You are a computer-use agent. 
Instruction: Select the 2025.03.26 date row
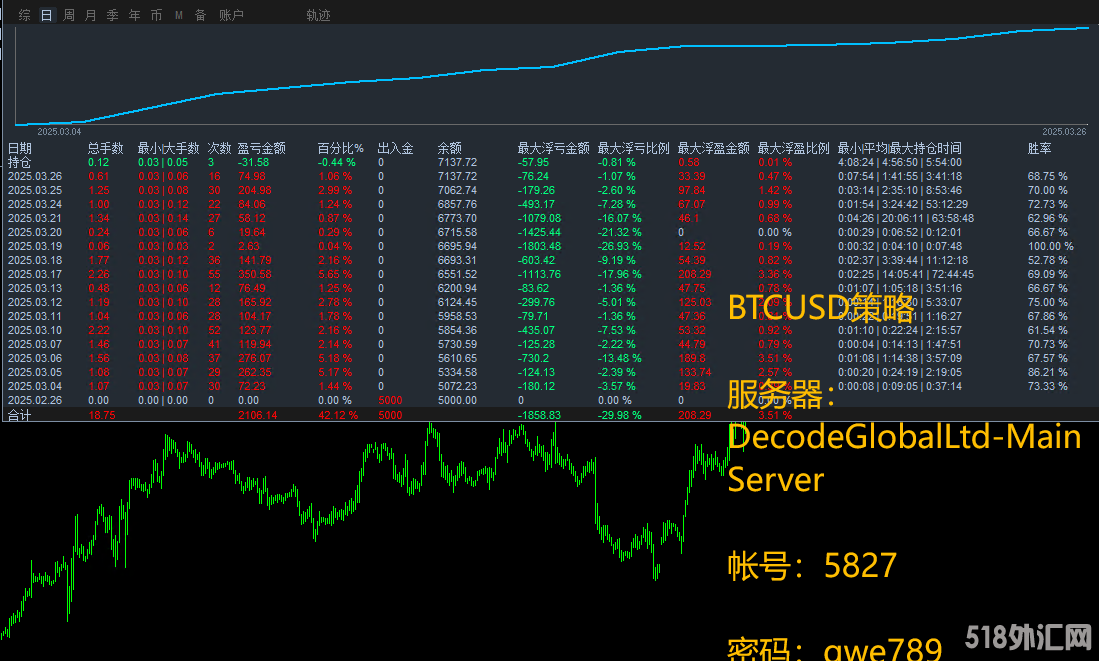(x=35, y=176)
